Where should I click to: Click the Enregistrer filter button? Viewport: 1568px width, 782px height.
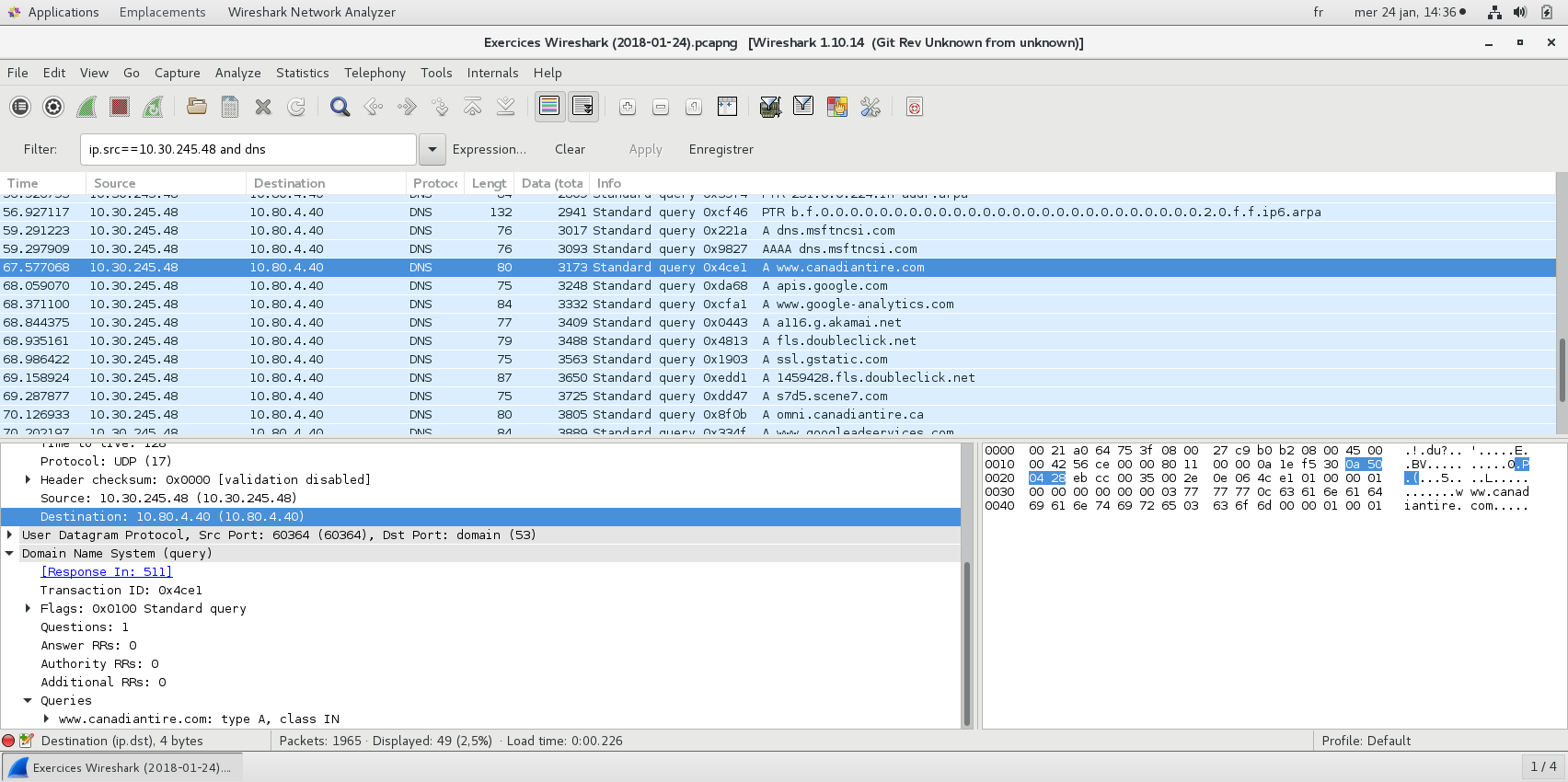(x=721, y=149)
